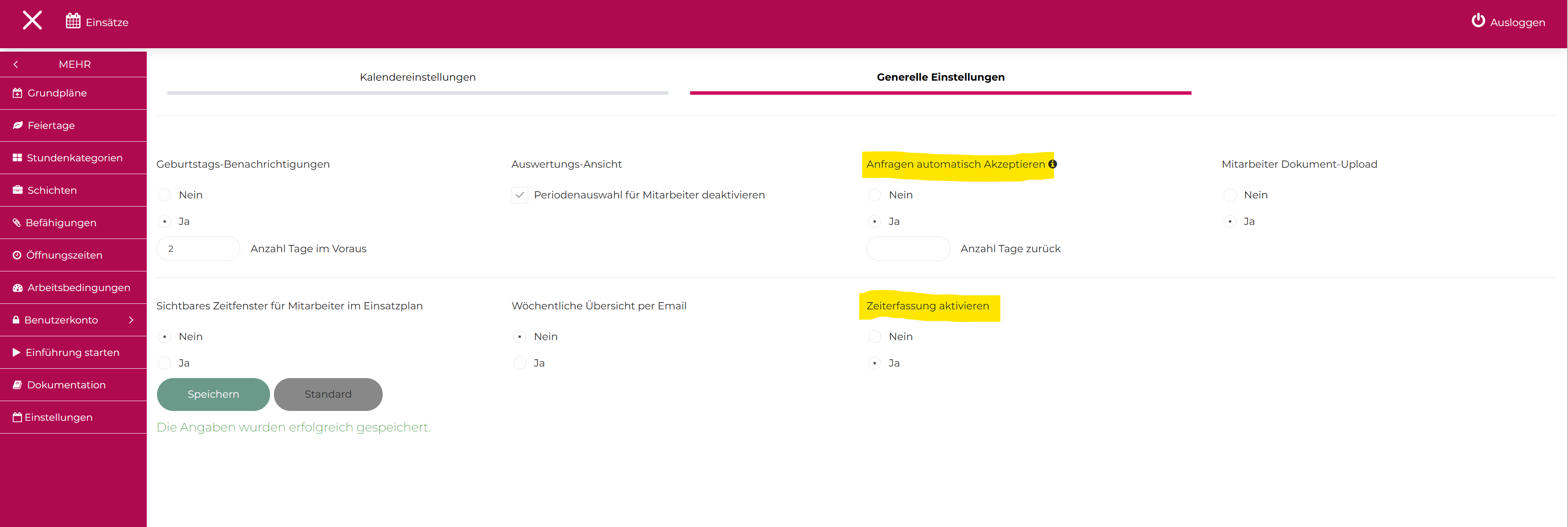Expand the Benutzerkonto submenu chevron
Viewport: 1568px width, 527px height.
pyautogui.click(x=131, y=320)
